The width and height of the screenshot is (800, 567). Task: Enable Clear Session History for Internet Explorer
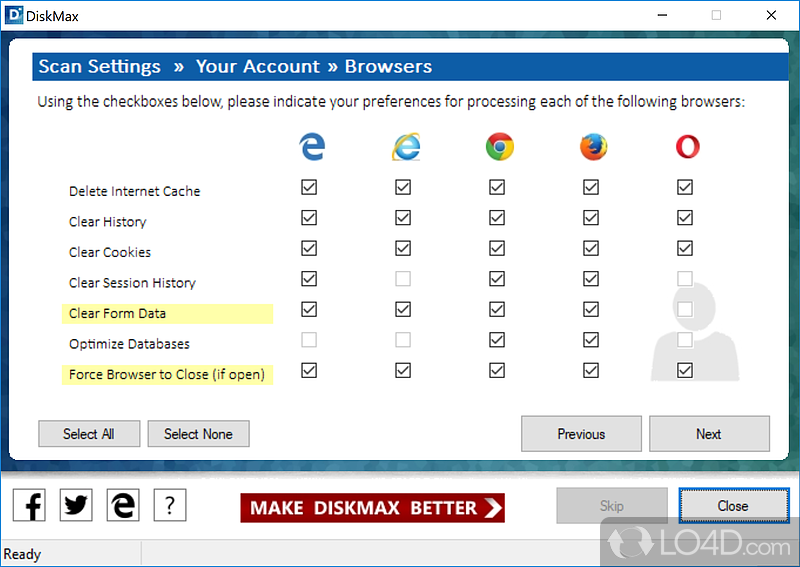[402, 279]
